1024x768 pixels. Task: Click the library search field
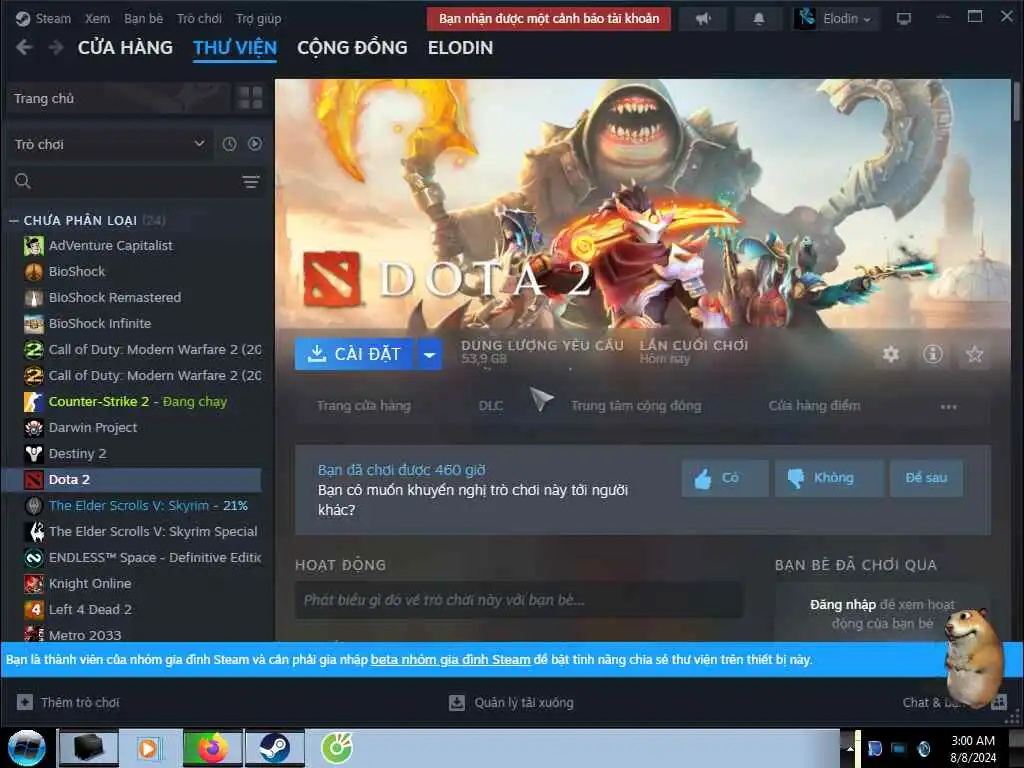(x=134, y=182)
